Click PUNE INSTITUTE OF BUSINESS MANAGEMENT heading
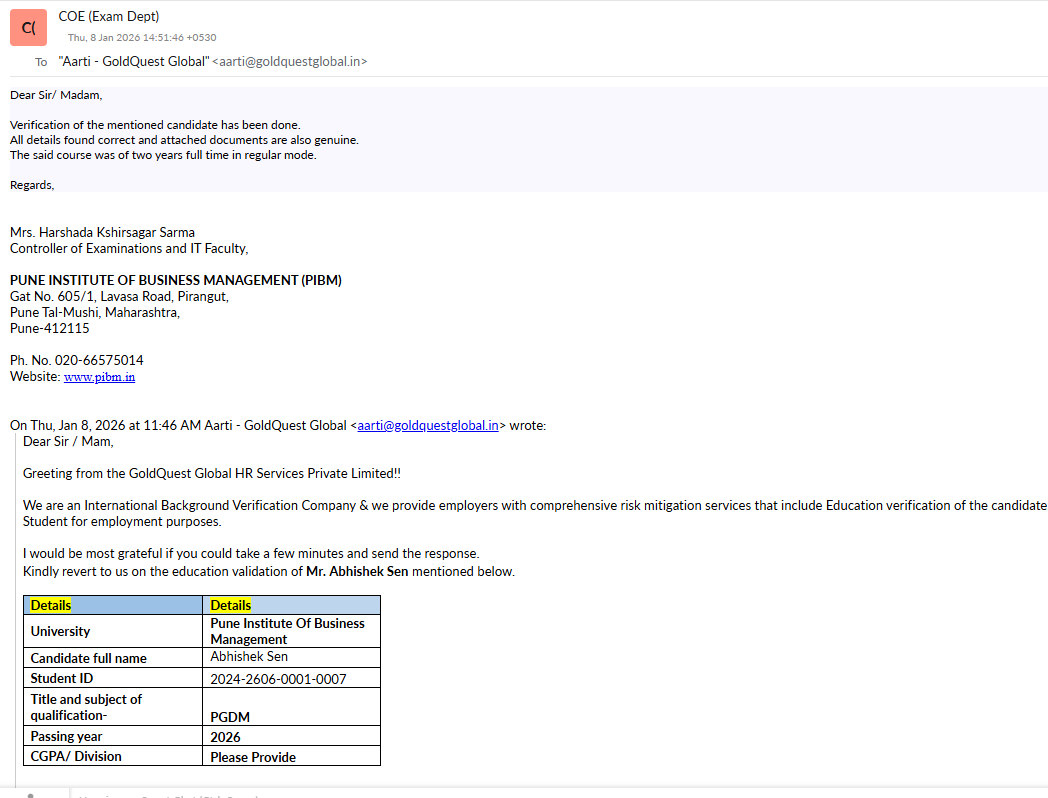The height and width of the screenshot is (798, 1048). (175, 280)
